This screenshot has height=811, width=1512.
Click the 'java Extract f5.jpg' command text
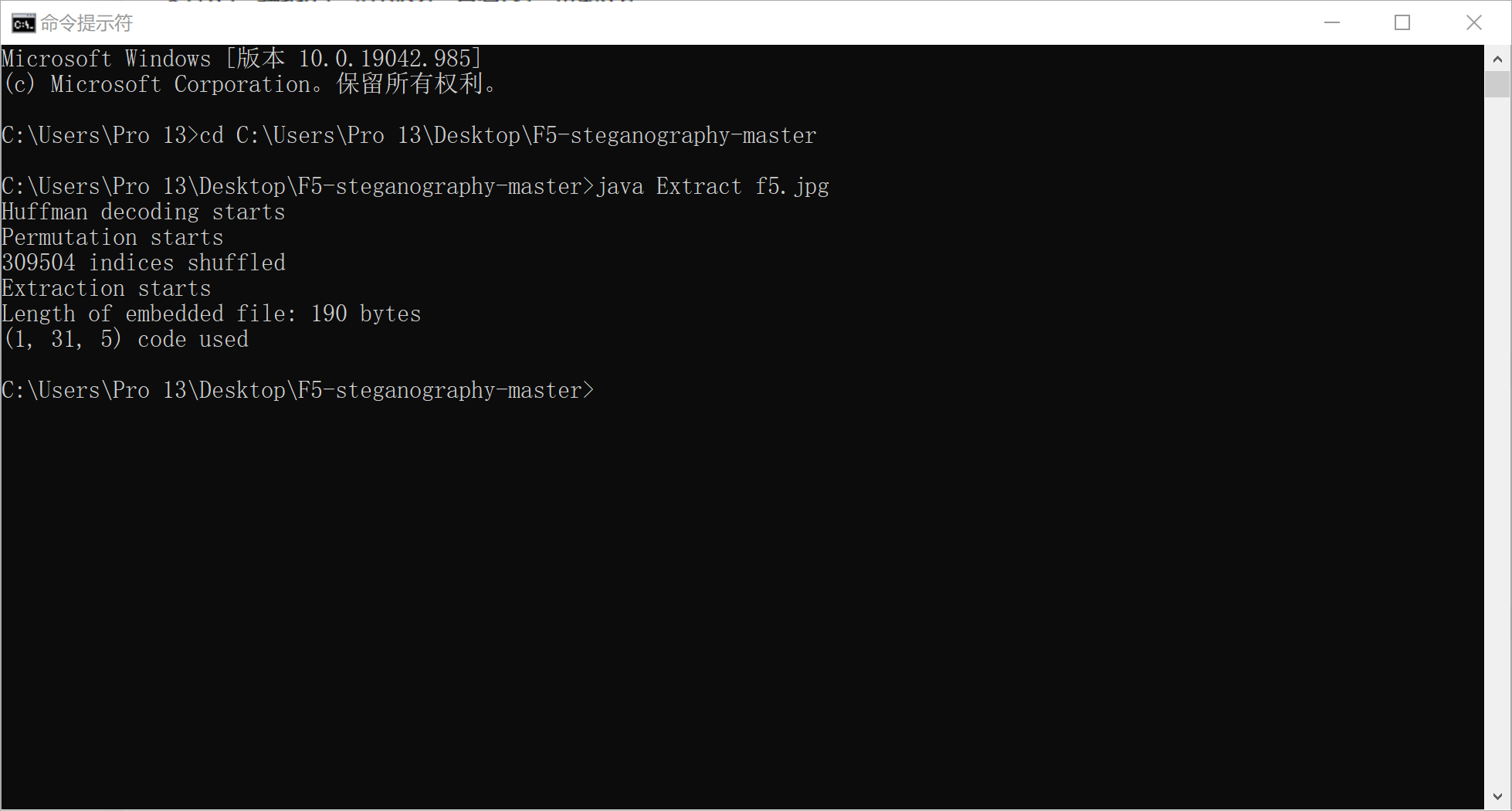tap(713, 186)
